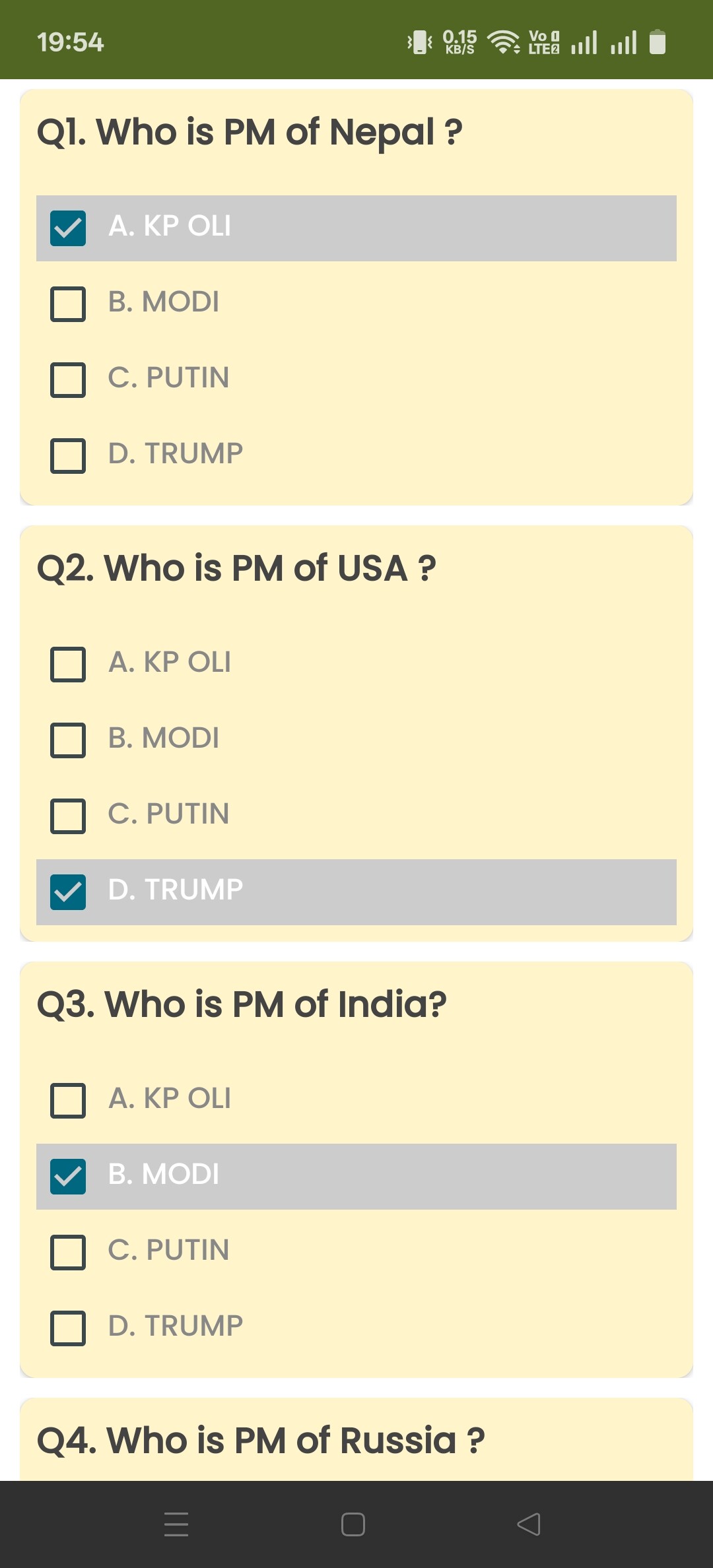Screen dimensions: 713x1568
Task: Open the recent apps menu icon
Action: (x=176, y=1524)
